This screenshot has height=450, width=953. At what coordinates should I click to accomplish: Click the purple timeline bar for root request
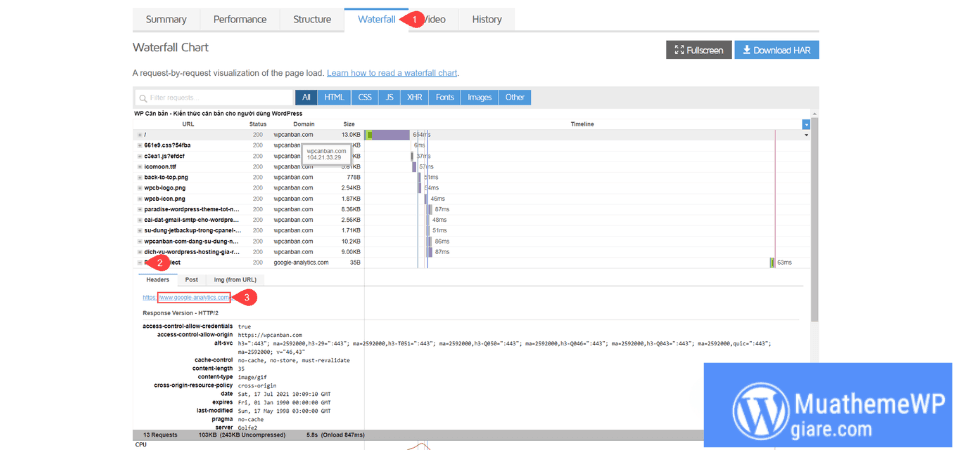pos(390,134)
